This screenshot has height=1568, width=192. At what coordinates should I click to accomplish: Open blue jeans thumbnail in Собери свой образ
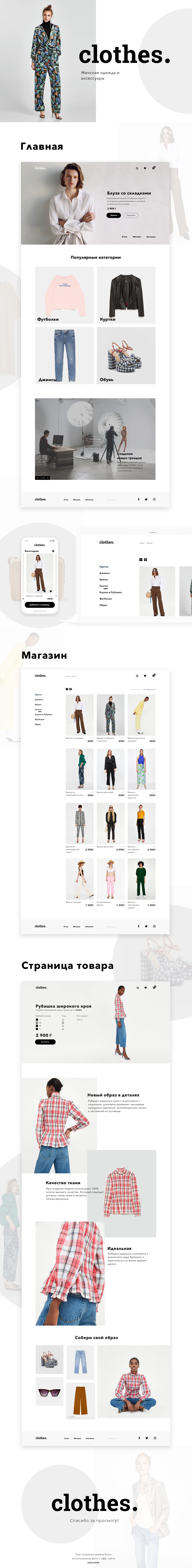80,1362
